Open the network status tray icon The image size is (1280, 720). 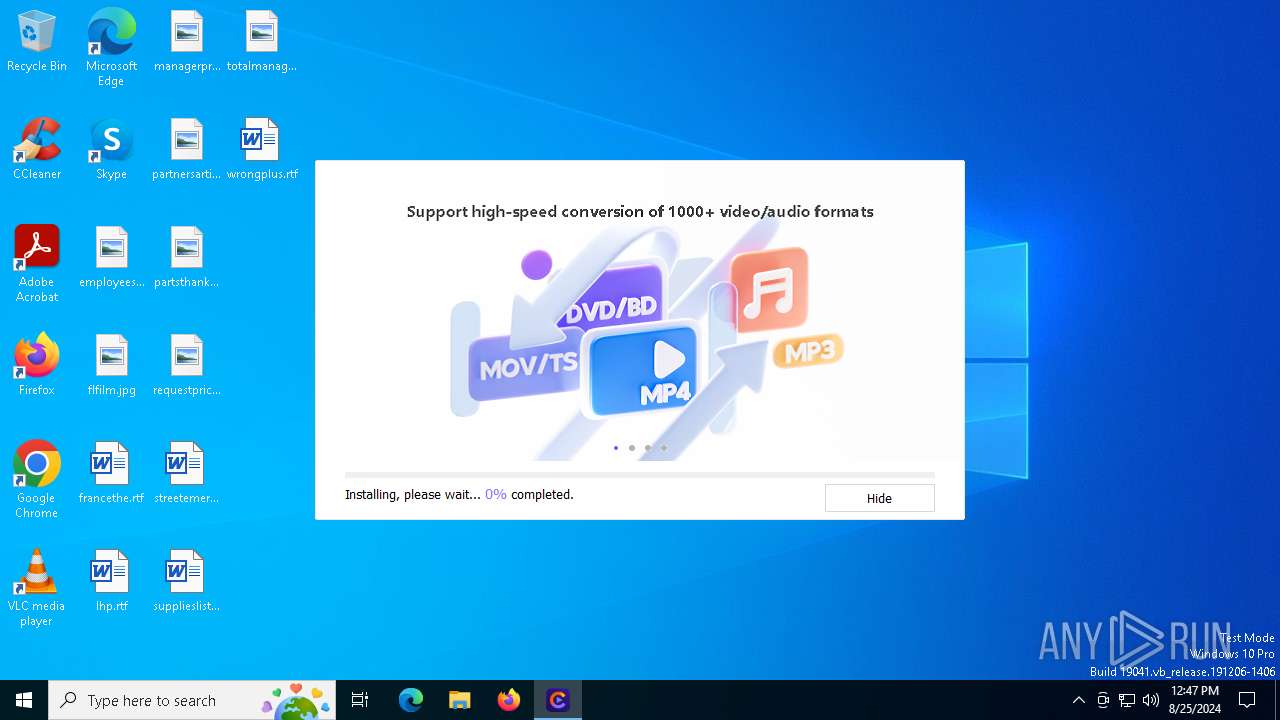pyautogui.click(x=1127, y=700)
